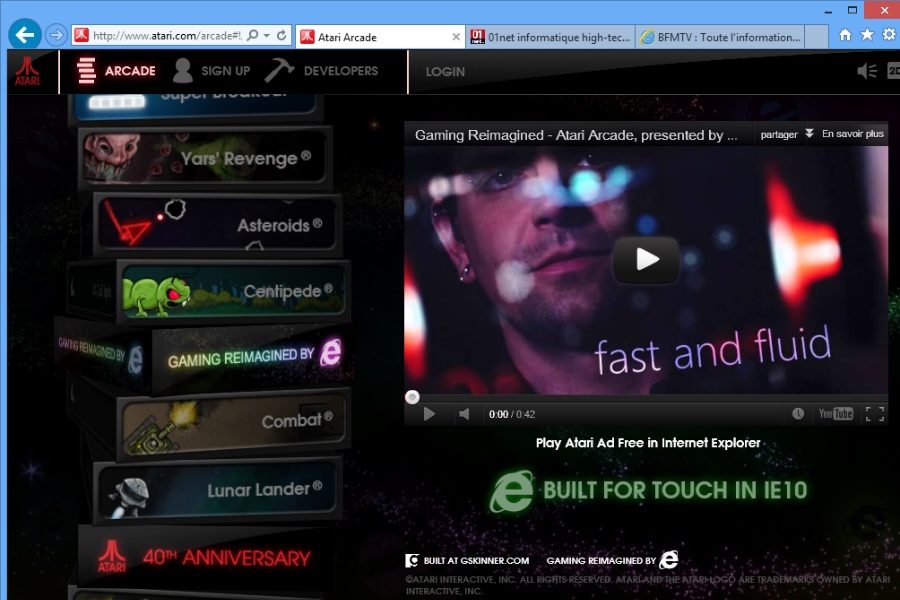Select the Lunar Lander game tile

[x=217, y=490]
